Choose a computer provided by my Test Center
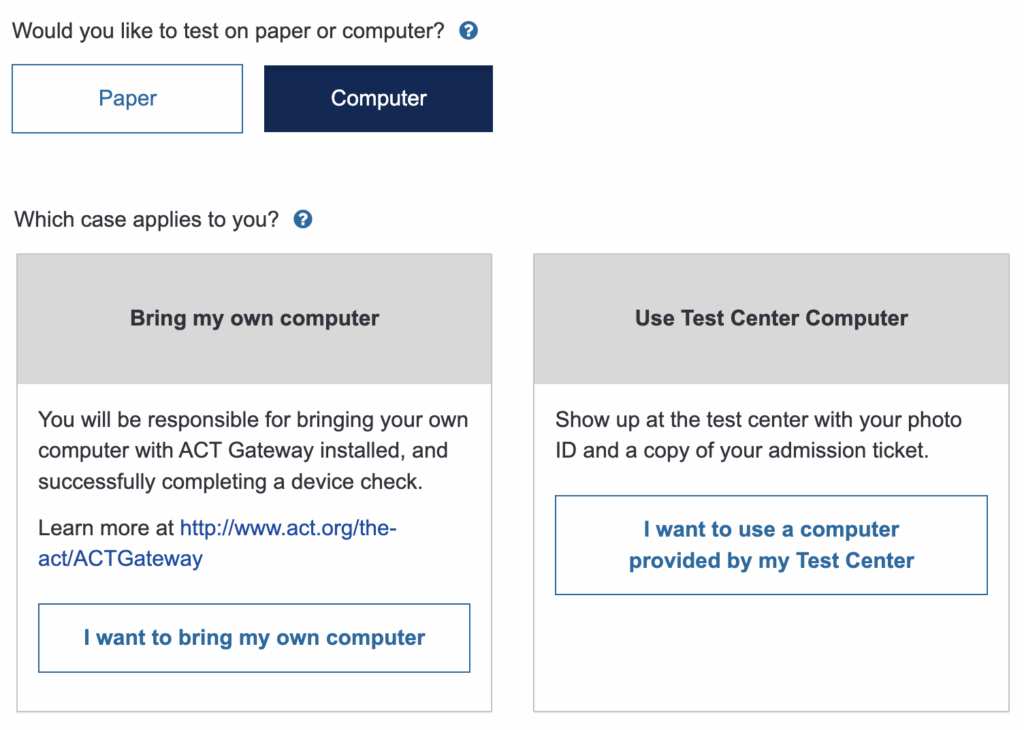1024x730 pixels. click(x=770, y=545)
